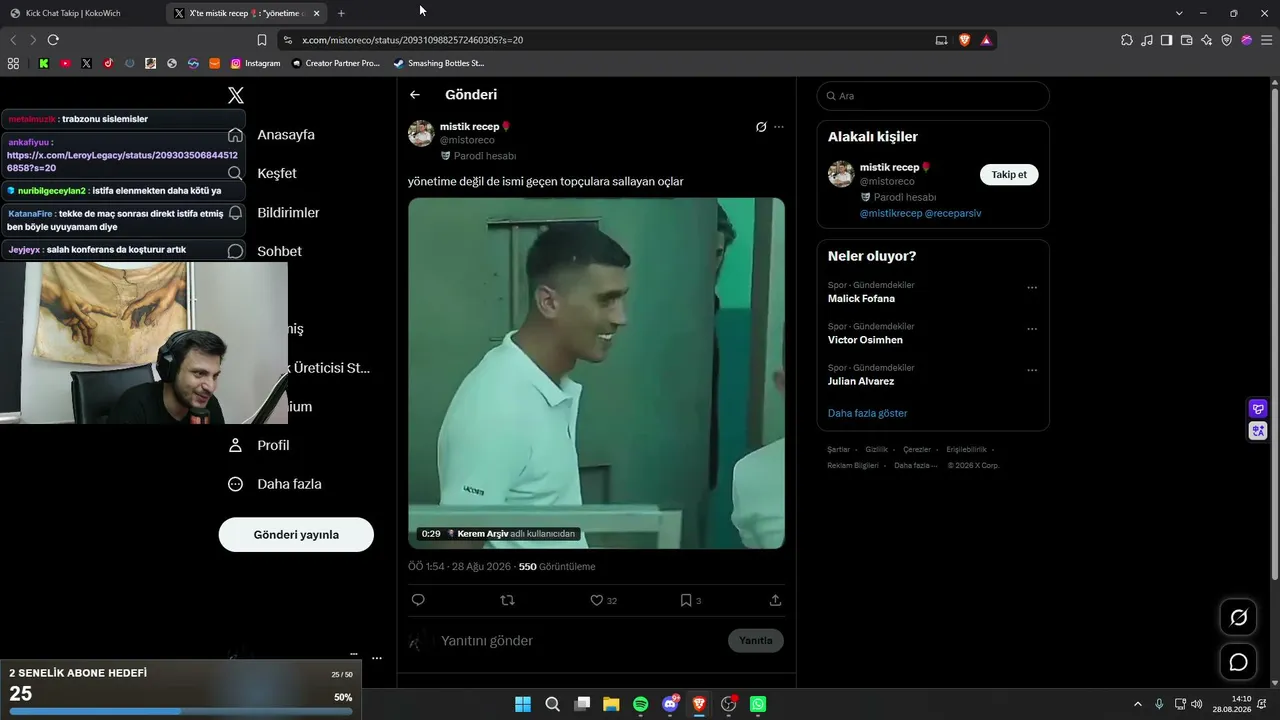Screen dimensions: 1280x720
Task: Open the @receparslv mention link
Action: pyautogui.click(x=953, y=214)
